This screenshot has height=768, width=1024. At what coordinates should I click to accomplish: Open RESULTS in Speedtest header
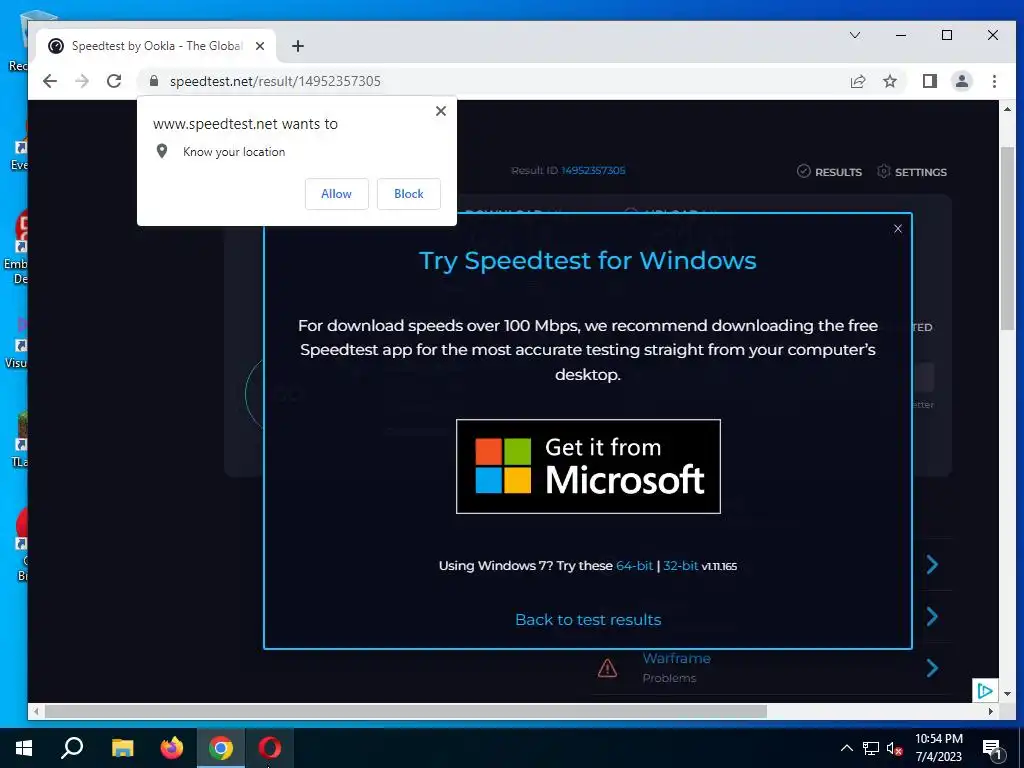pos(829,172)
